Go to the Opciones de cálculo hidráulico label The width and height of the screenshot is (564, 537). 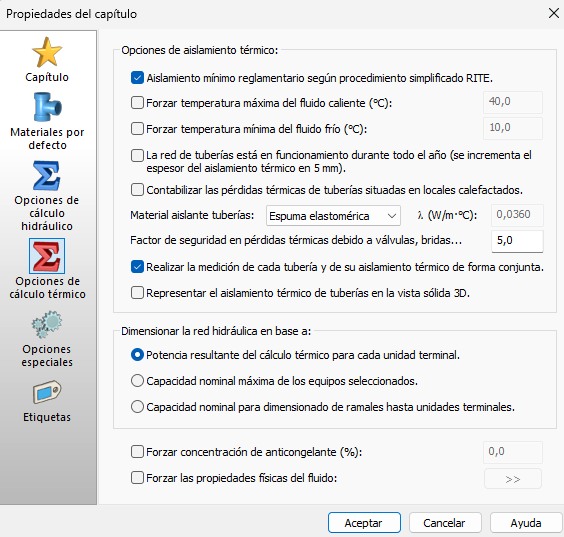pos(47,213)
